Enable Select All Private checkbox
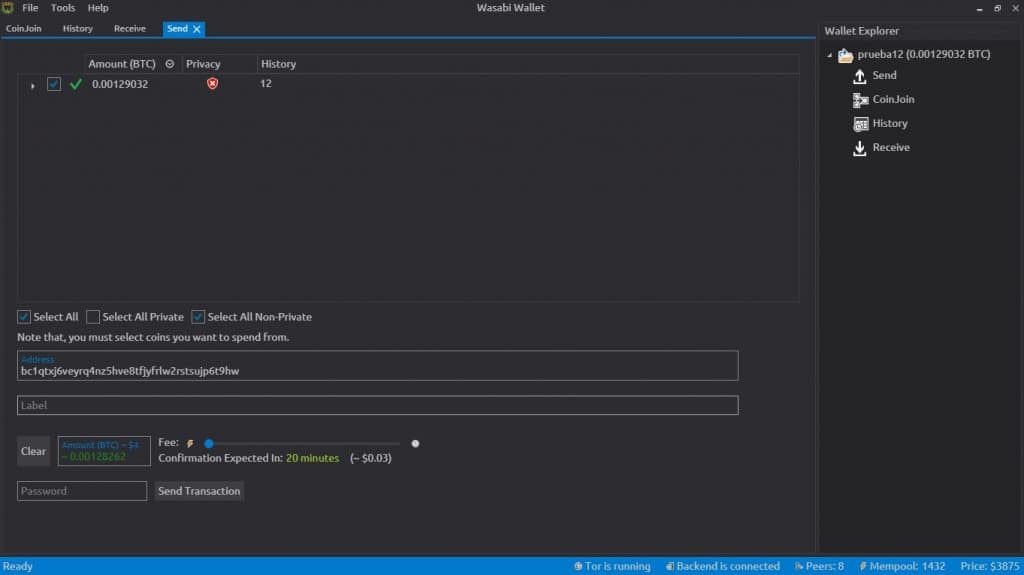The height and width of the screenshot is (575, 1024). 93,317
